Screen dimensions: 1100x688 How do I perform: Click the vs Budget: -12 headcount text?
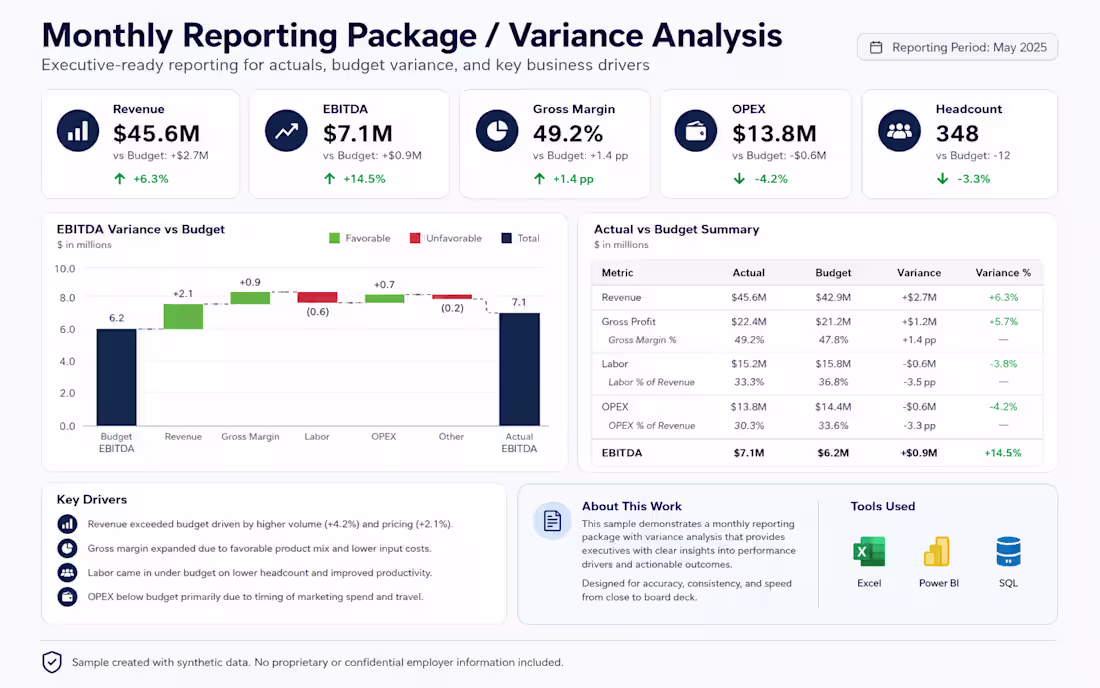(x=972, y=156)
